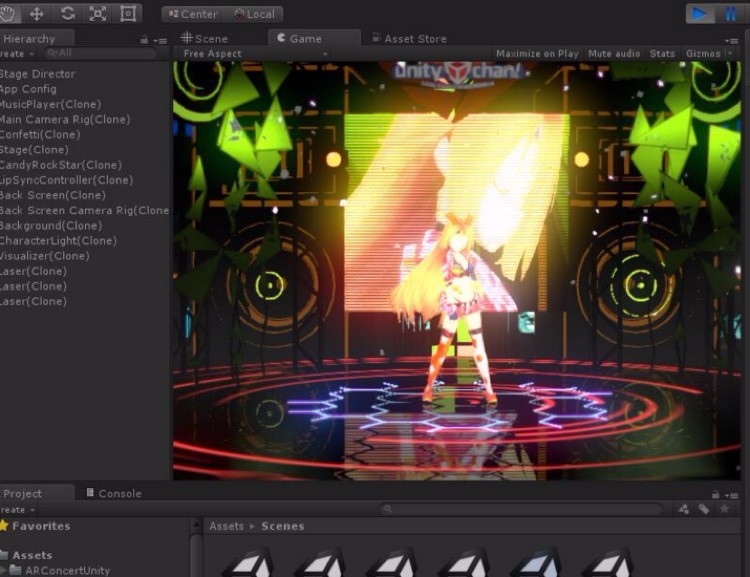Select the Move tool
The width and height of the screenshot is (750, 577).
point(37,13)
